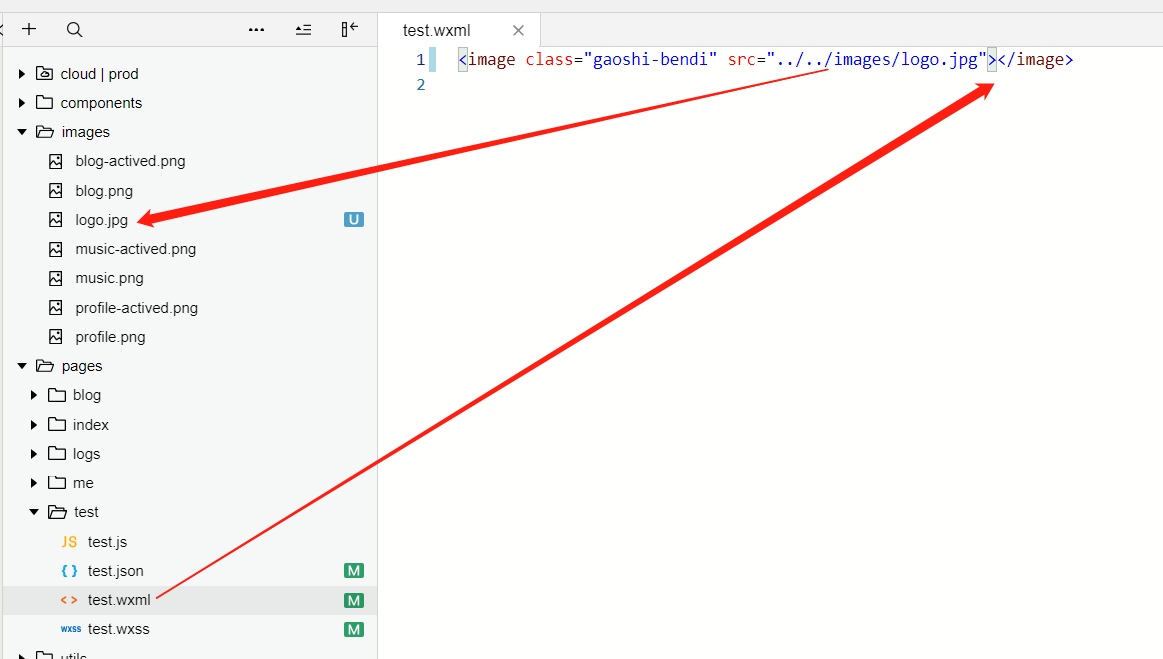Screen dimensions: 1163x659
Task: Expand the me folder arrow
Action: point(33,482)
